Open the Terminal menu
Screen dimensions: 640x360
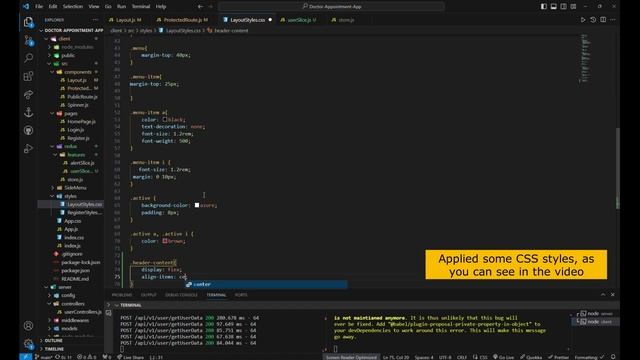(141, 7)
